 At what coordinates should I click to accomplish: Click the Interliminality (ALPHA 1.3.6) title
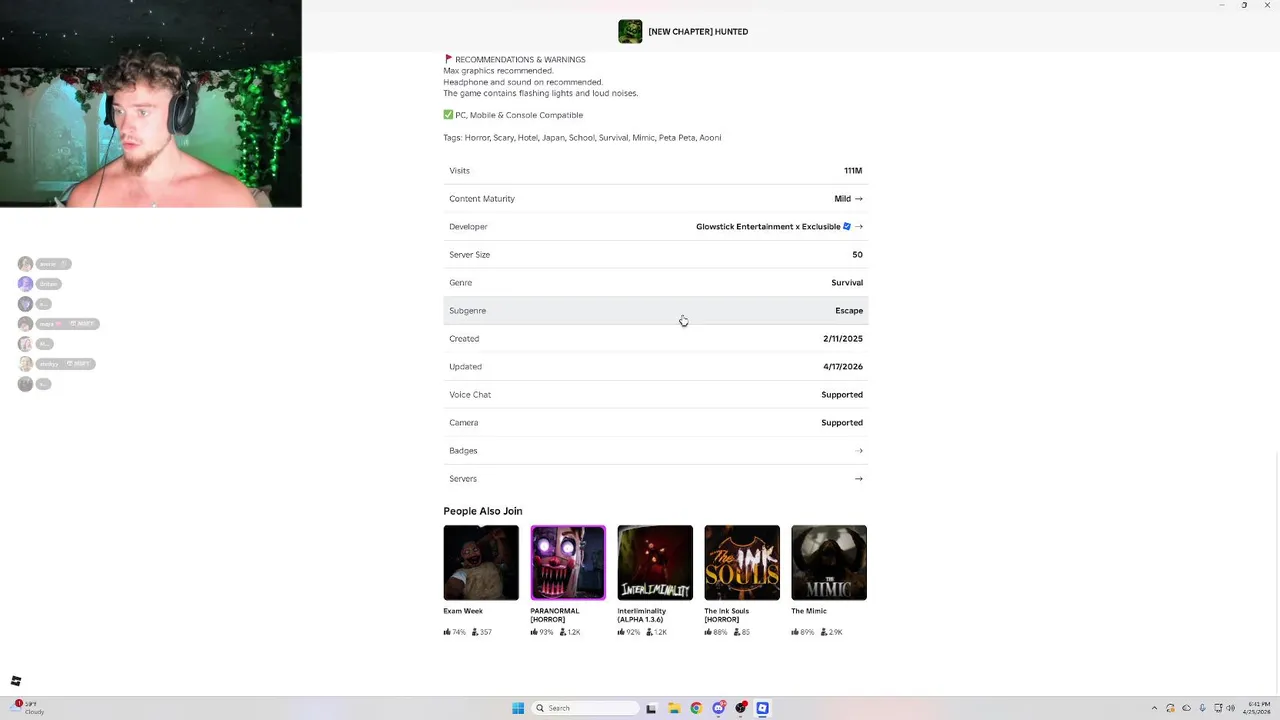(642, 615)
